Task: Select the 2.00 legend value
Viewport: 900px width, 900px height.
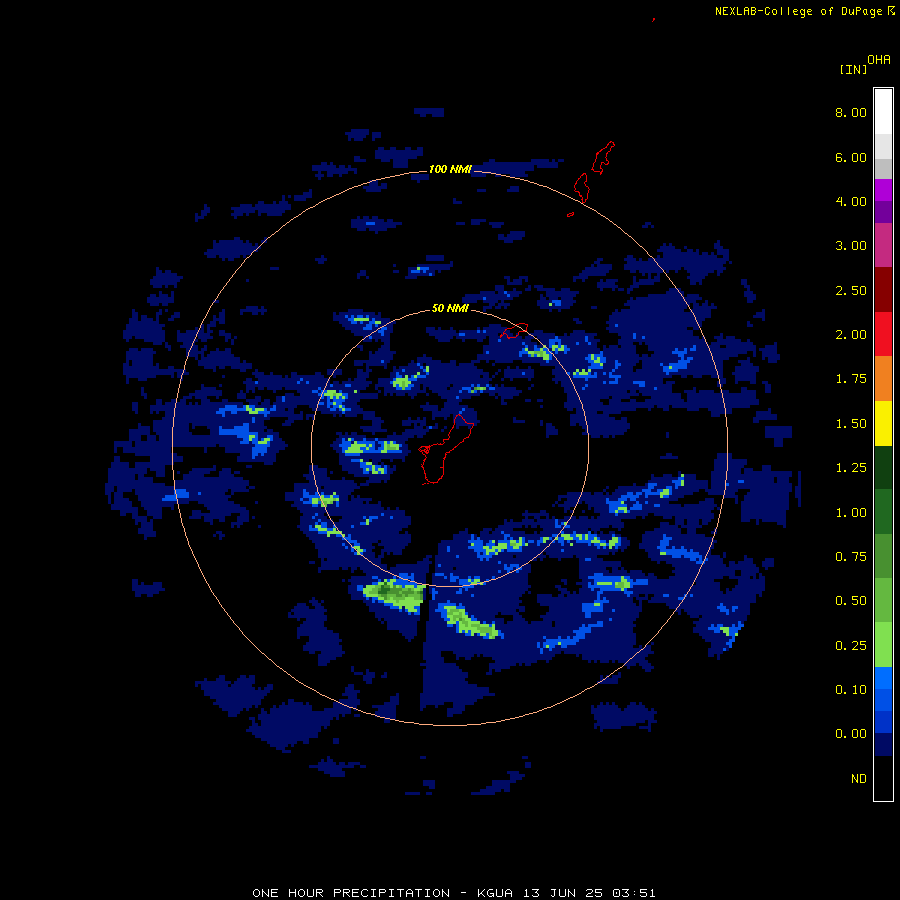Action: click(x=851, y=335)
